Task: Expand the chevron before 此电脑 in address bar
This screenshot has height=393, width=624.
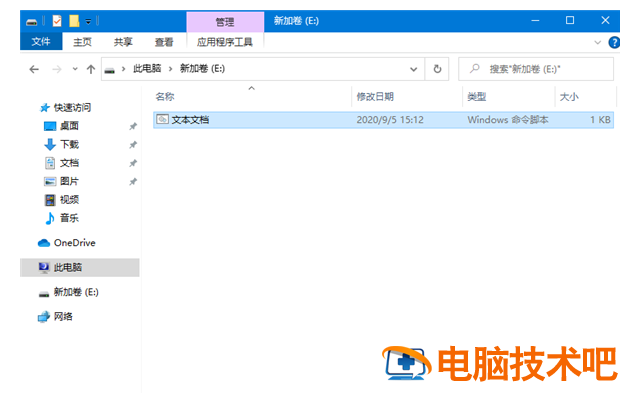Action: click(123, 69)
